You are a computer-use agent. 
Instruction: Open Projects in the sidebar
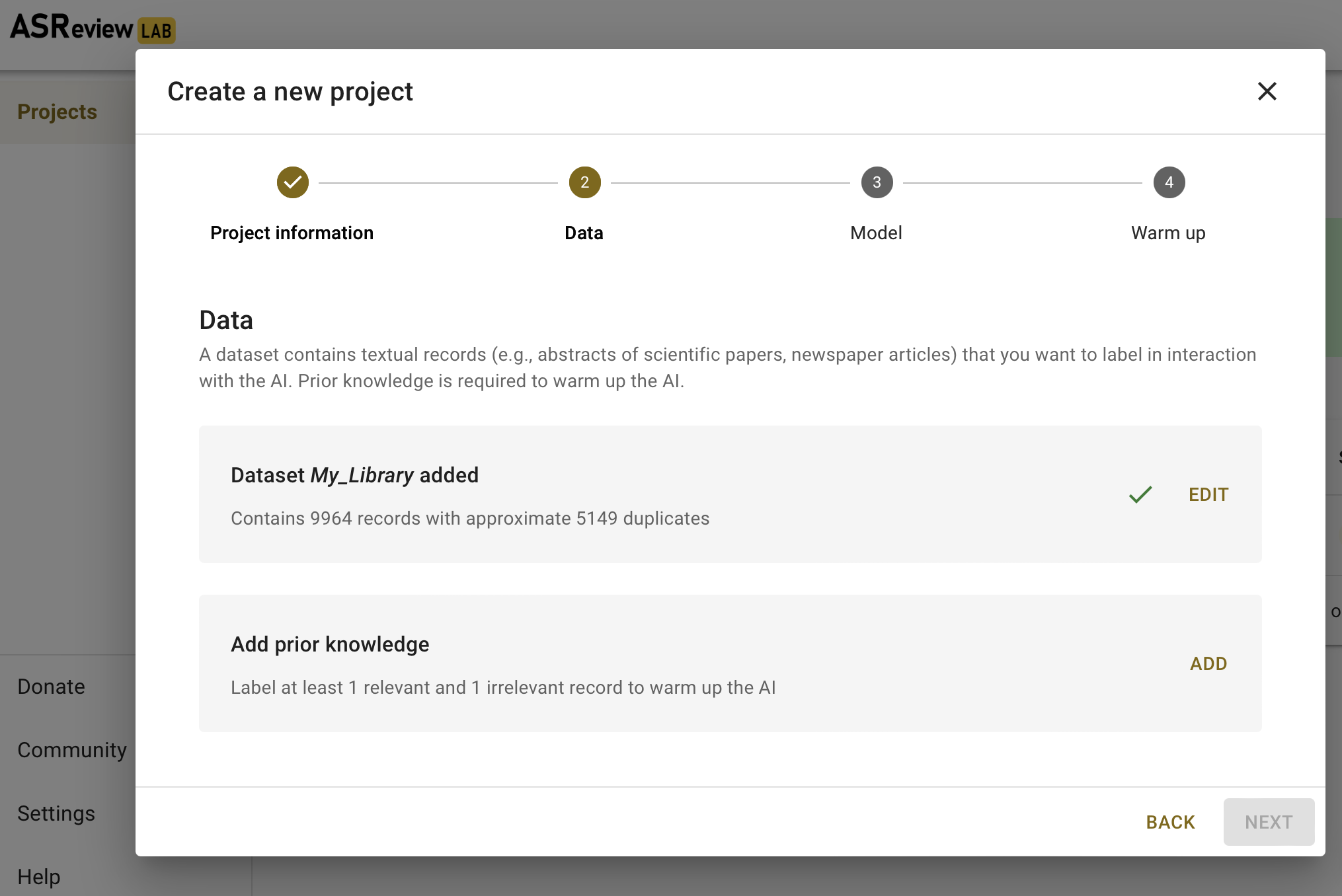(58, 112)
